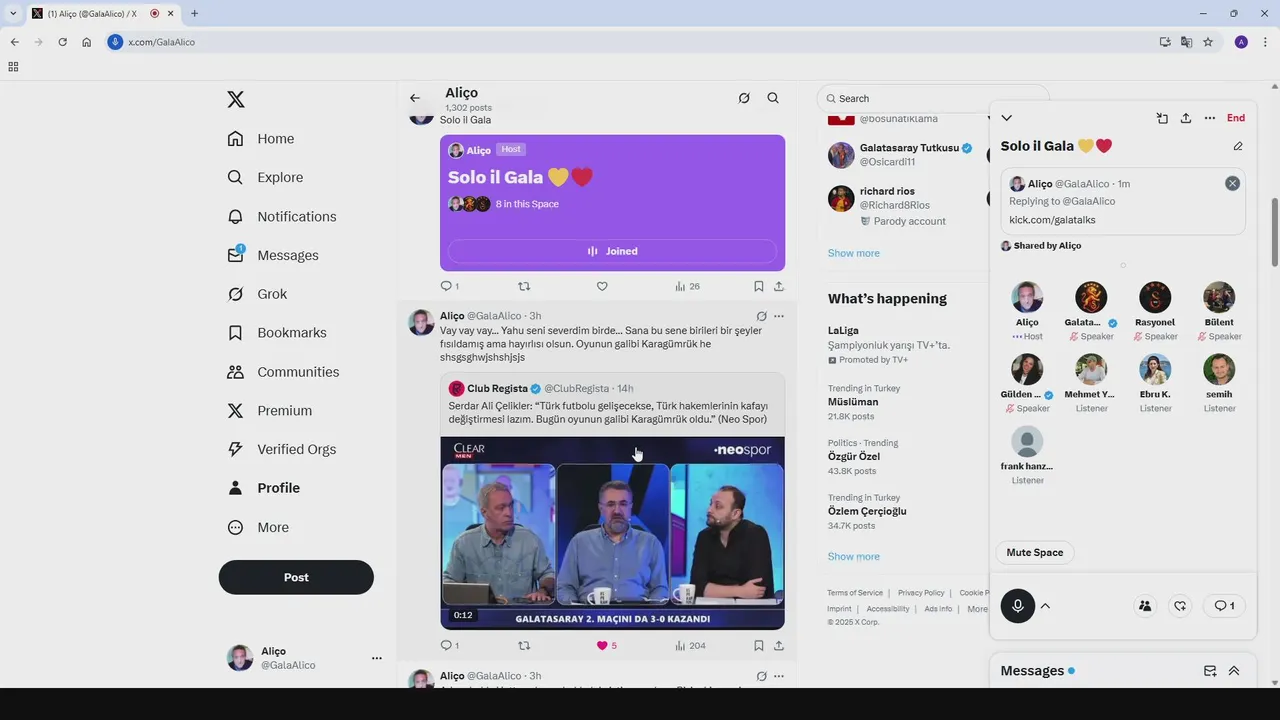Like the Solo il Gala Space post
Viewport: 1280px width, 720px height.
(x=602, y=286)
